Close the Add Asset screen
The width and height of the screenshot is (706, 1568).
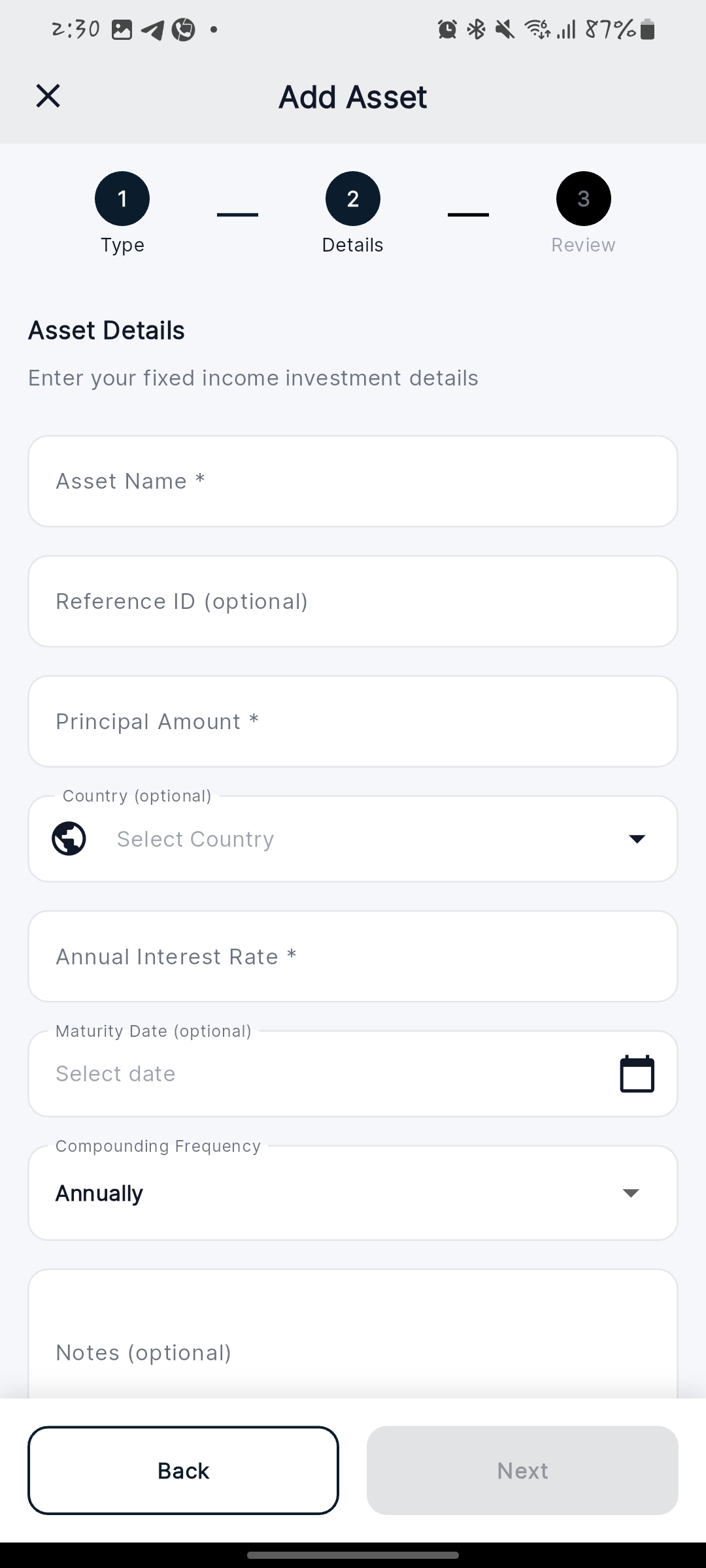[48, 96]
